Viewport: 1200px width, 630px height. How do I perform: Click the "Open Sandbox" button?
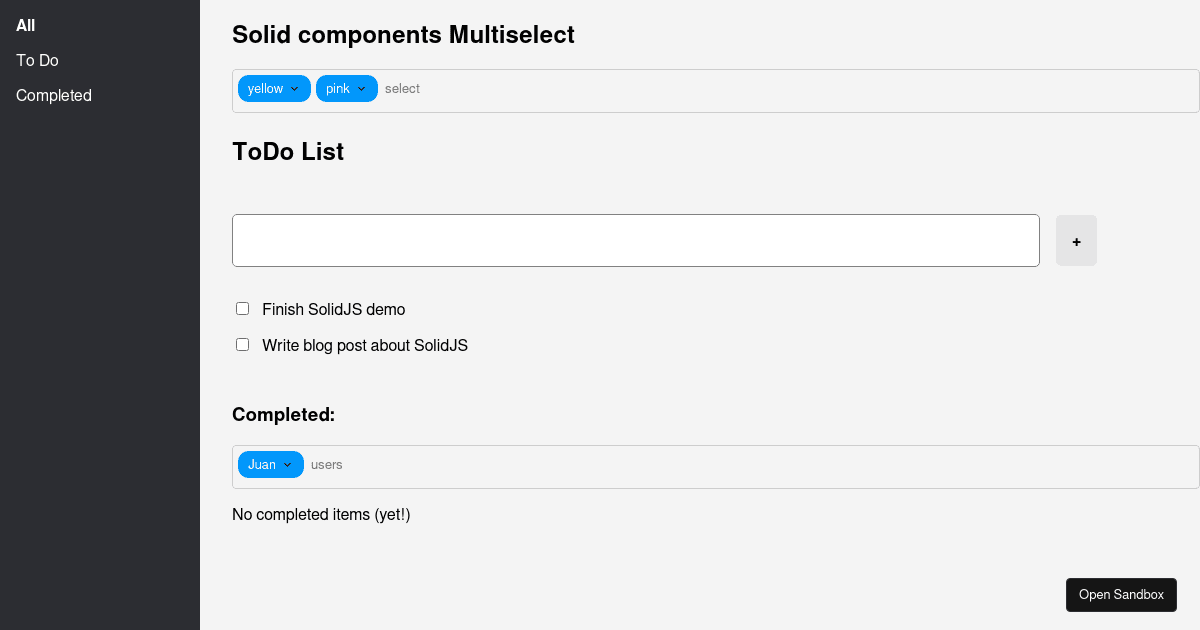tap(1121, 594)
